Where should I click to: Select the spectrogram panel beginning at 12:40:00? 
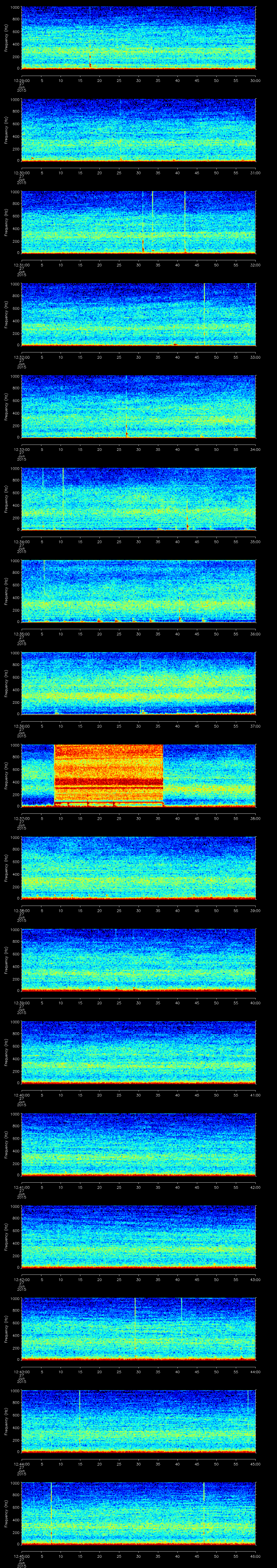tap(139, 1052)
